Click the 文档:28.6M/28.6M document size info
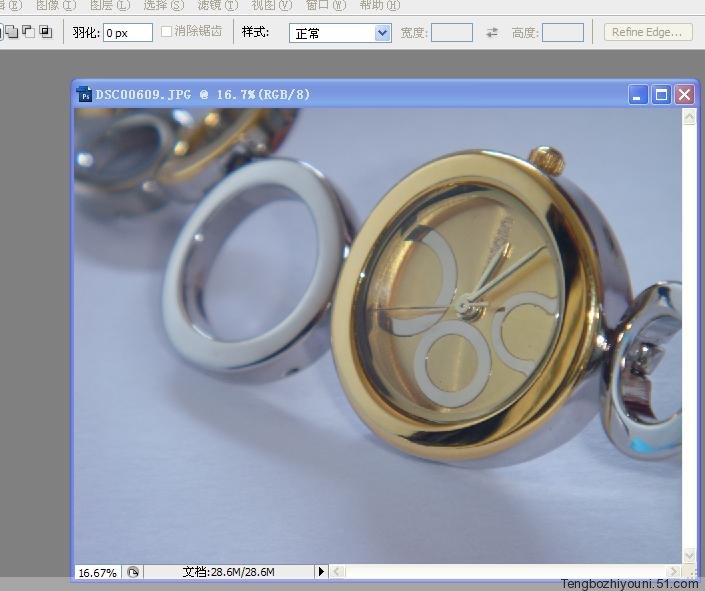 228,572
